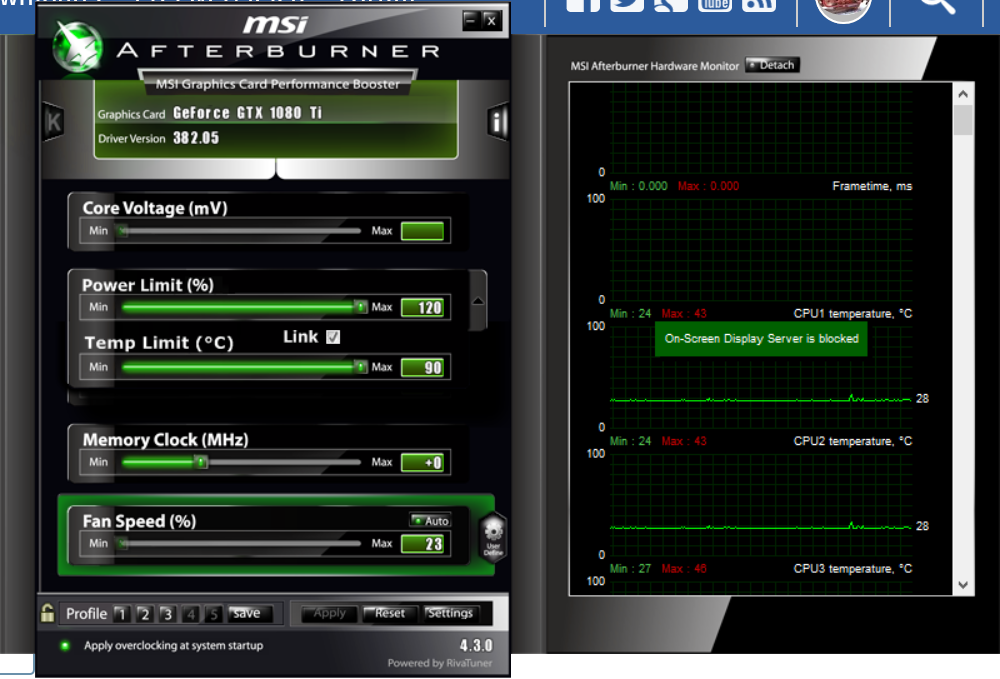Click the hardware monitor scrollbar thumb
This screenshot has height=679, width=1000.
pyautogui.click(x=963, y=120)
